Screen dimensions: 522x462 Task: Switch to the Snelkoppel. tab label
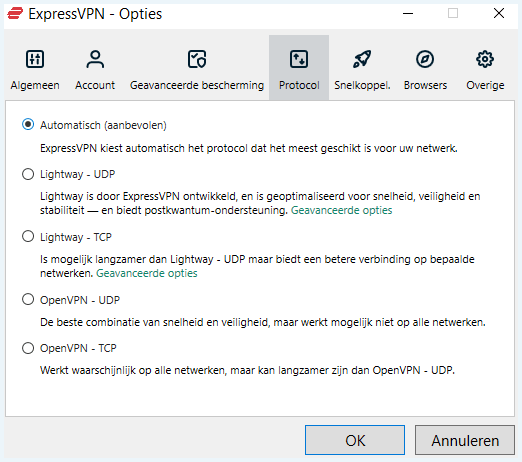click(x=362, y=85)
